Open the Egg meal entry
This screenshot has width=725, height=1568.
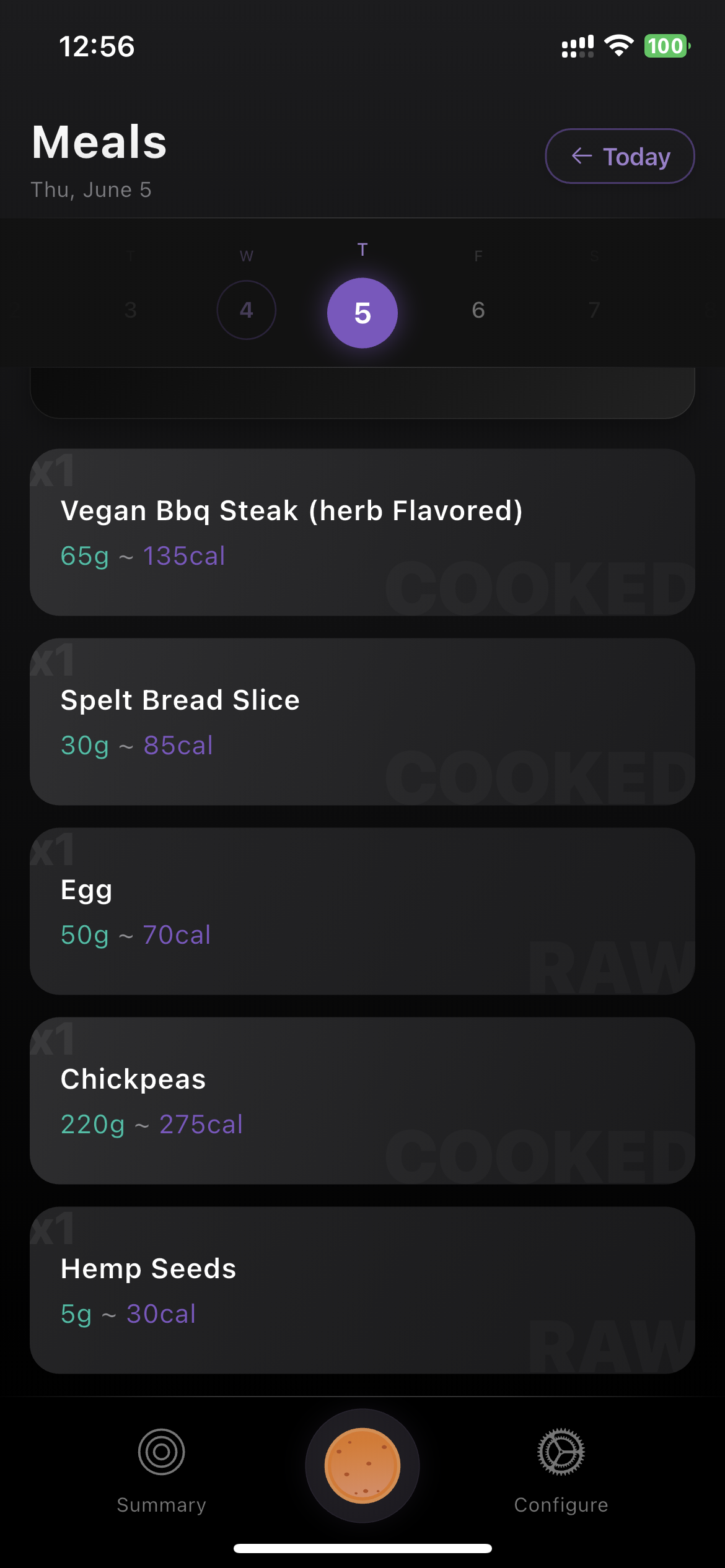pos(362,911)
